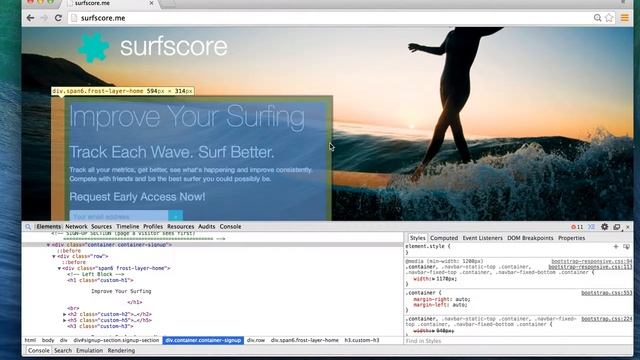The image size is (640, 360).
Task: Open bootstrap.css:224 source link
Action: pyautogui.click(x=607, y=319)
